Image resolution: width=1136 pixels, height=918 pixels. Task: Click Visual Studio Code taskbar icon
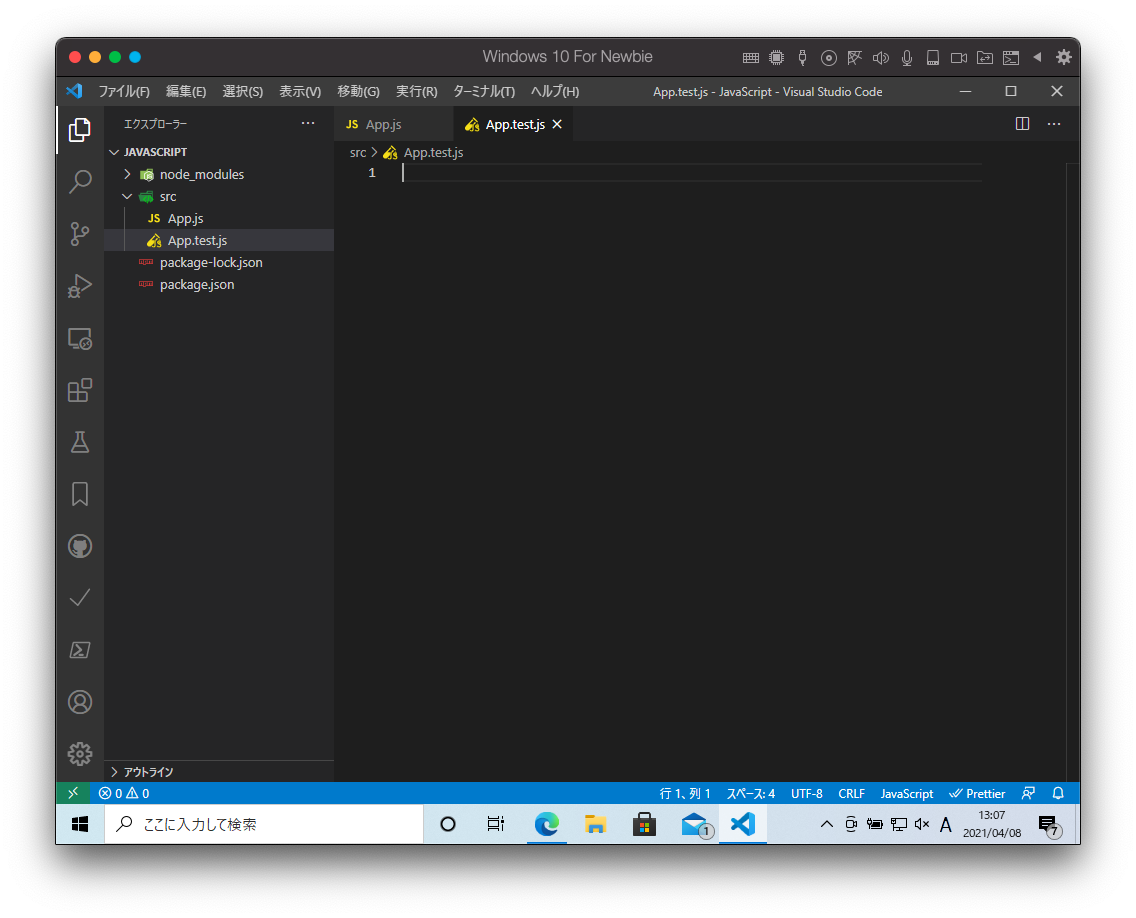click(x=743, y=824)
